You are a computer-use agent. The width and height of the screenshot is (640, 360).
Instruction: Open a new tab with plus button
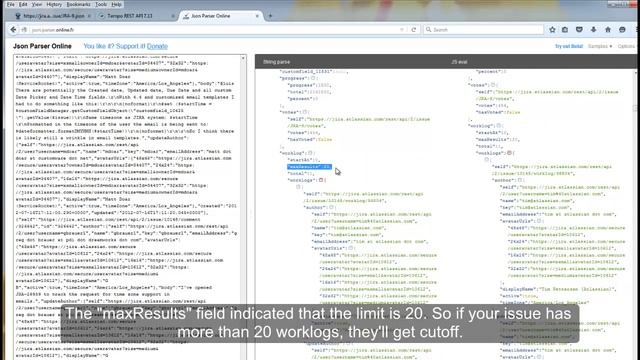(x=270, y=16)
